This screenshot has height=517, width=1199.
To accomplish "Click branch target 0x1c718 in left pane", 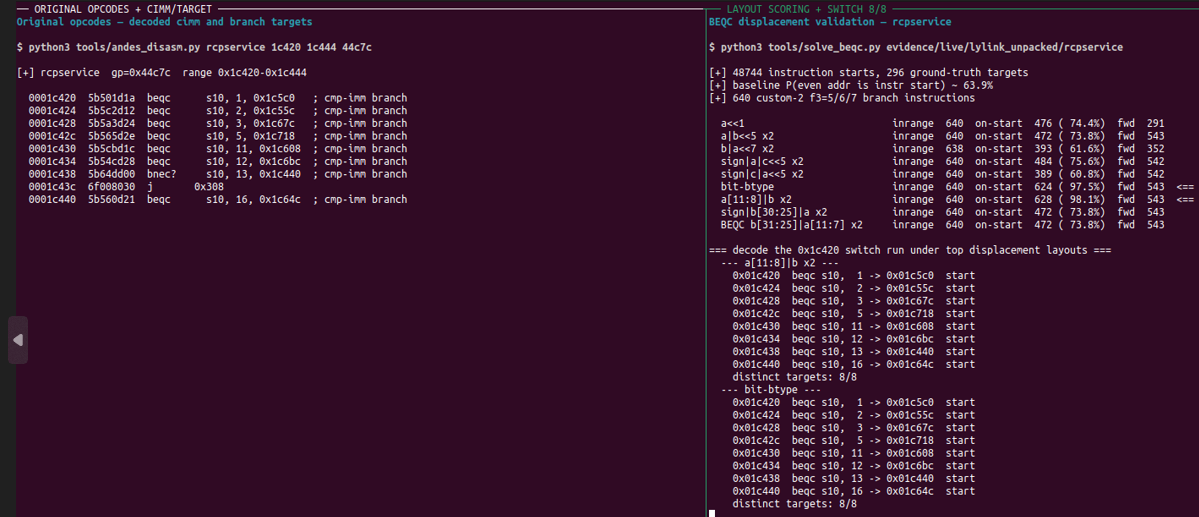I will [275, 136].
